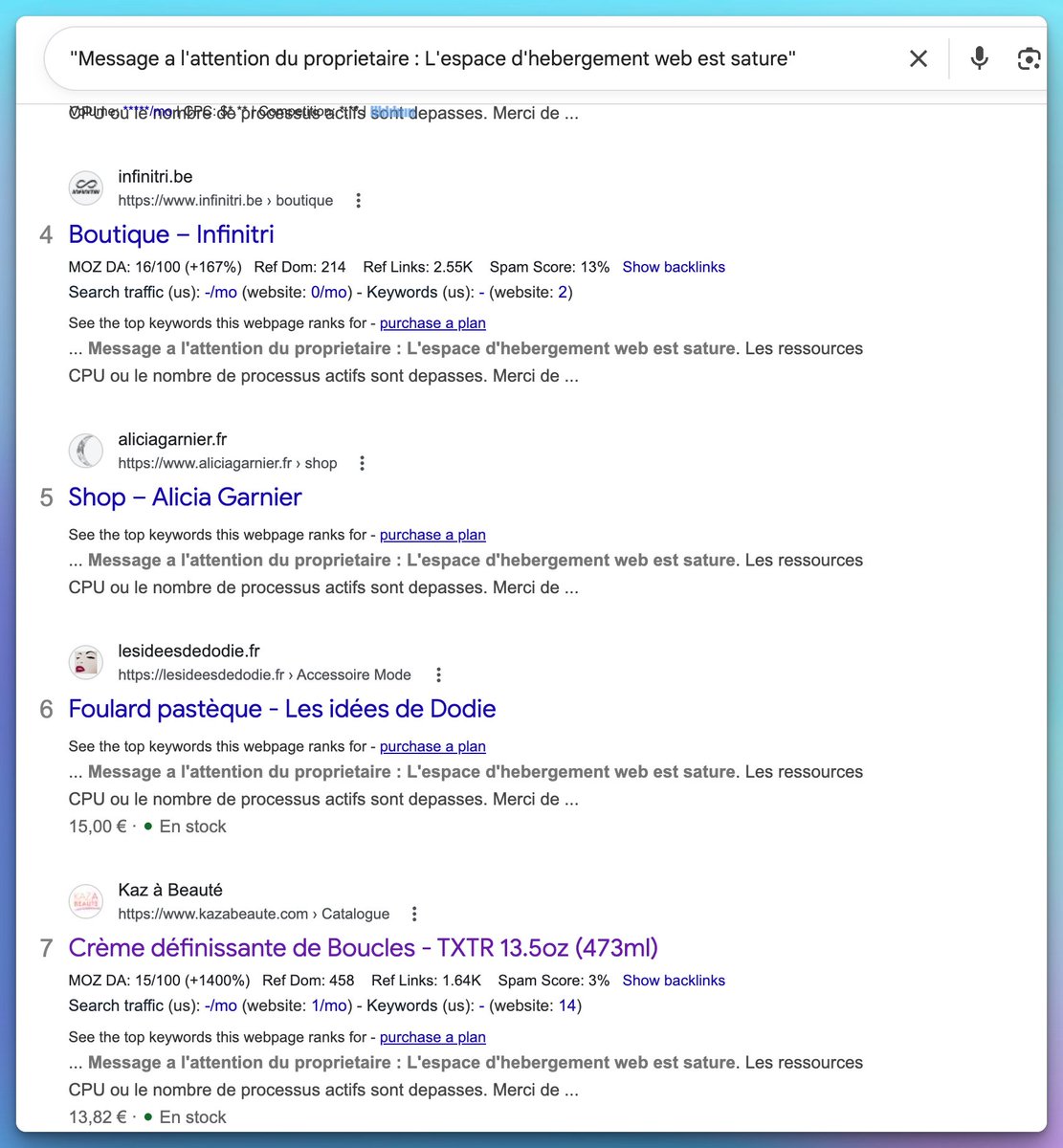Click purchase a plan under Alicia Garnier result

pos(432,535)
